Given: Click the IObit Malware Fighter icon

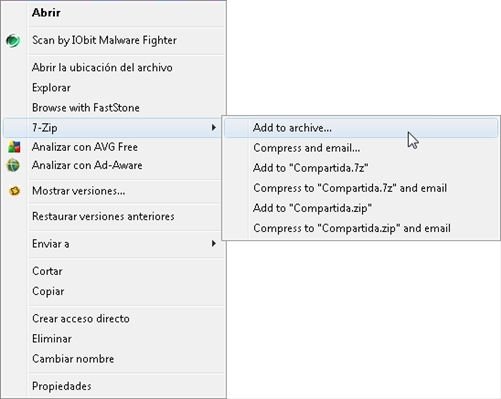Looking at the screenshot, I should [13, 41].
